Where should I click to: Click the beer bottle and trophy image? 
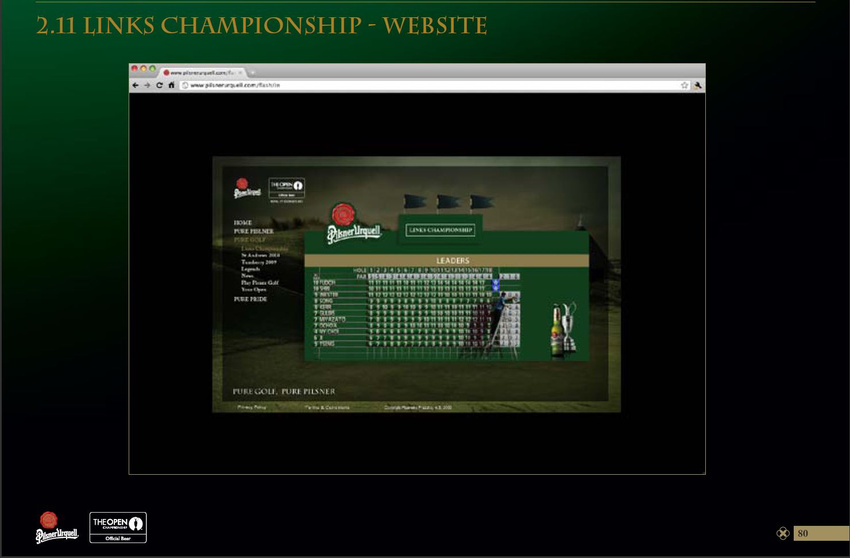pyautogui.click(x=564, y=329)
